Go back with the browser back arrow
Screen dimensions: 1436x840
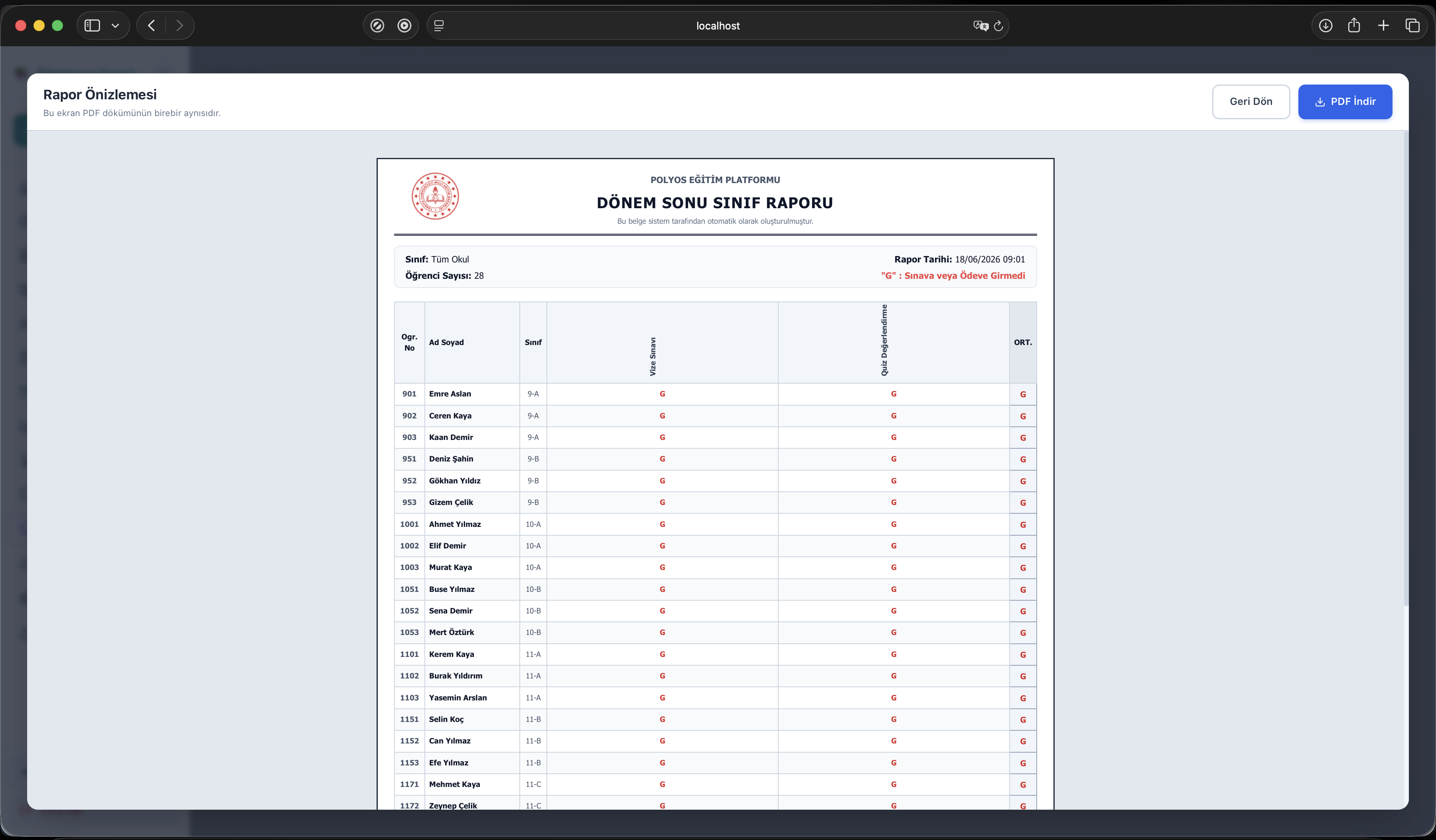(152, 26)
